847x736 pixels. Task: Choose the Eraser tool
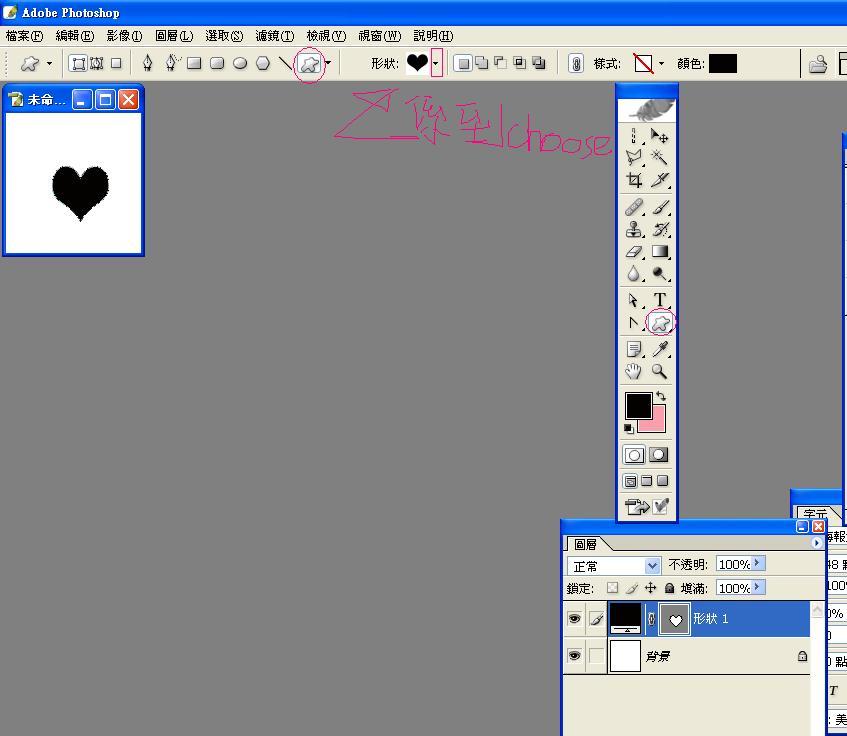click(x=634, y=252)
